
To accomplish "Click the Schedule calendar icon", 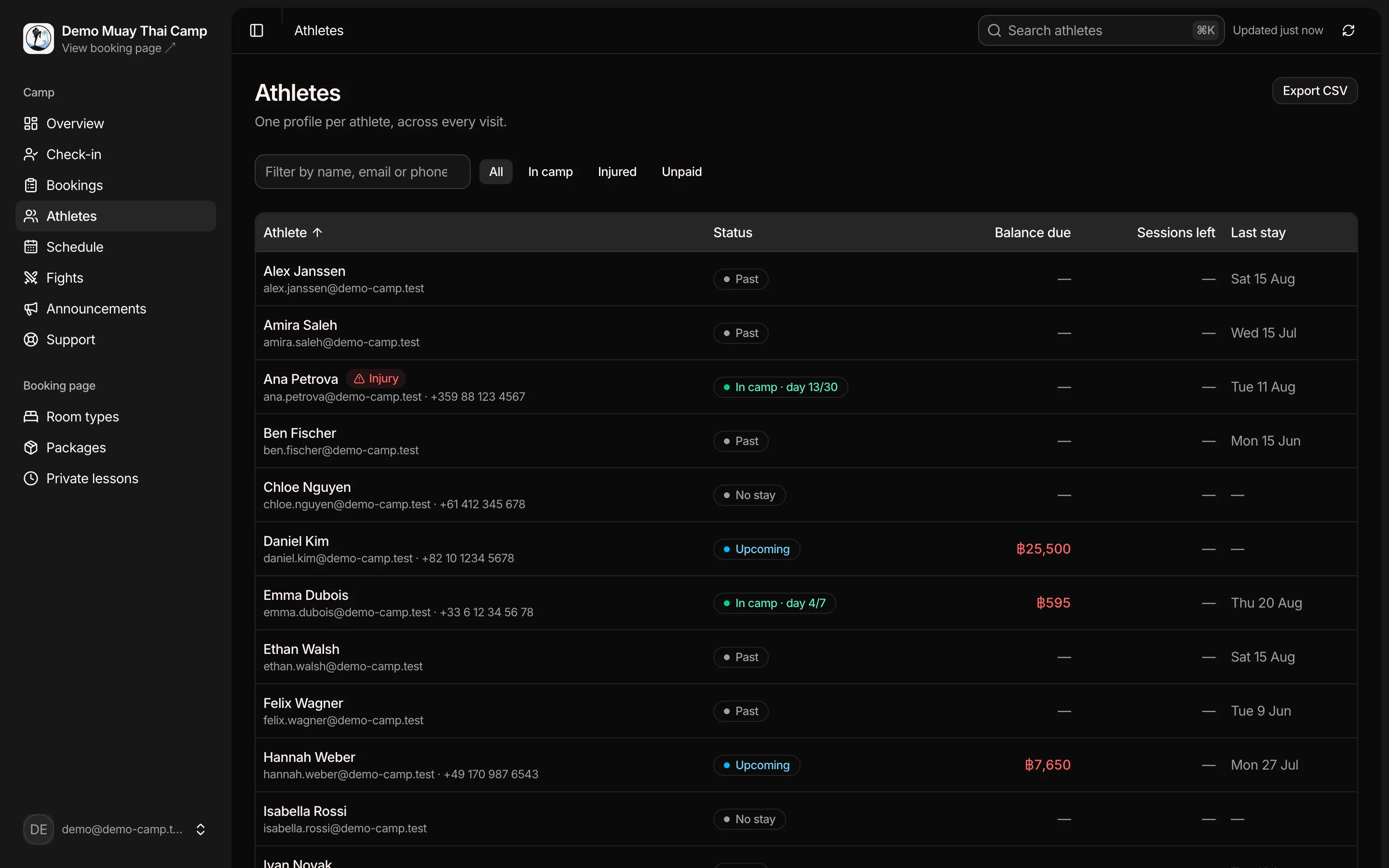I will [x=31, y=247].
